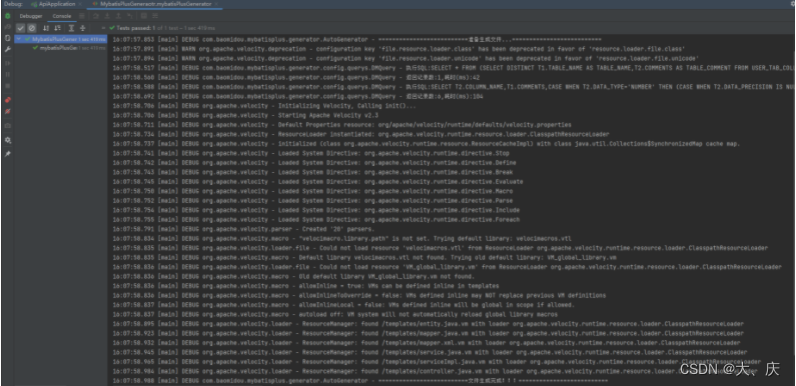This screenshot has width=796, height=386.
Task: Click the 'Debug:' tool window label
Action: 13,4
